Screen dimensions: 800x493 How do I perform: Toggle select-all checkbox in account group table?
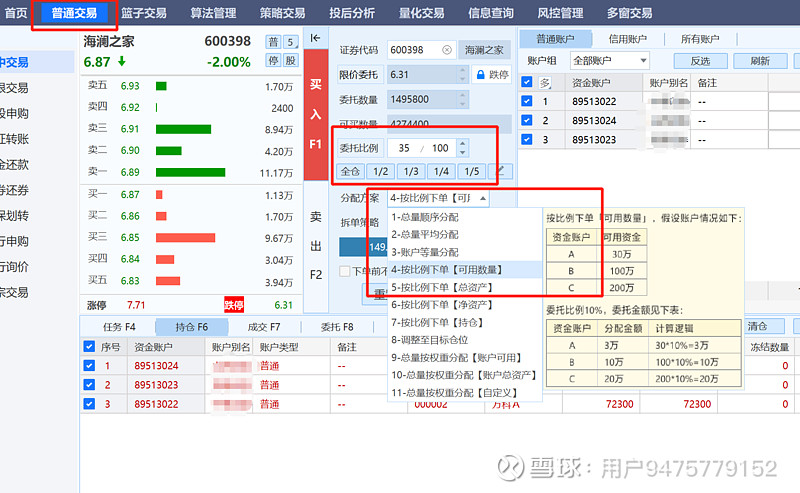[527, 82]
